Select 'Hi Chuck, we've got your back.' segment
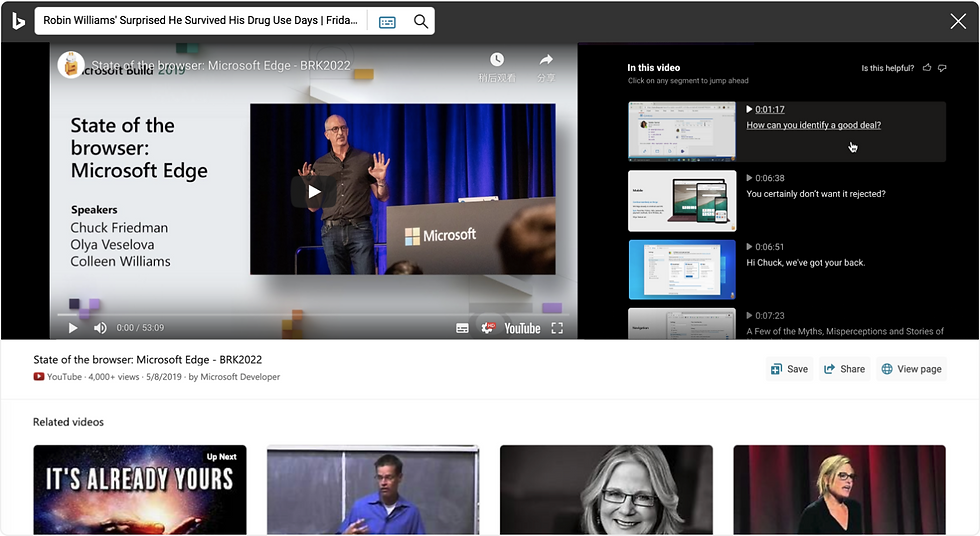 [806, 262]
